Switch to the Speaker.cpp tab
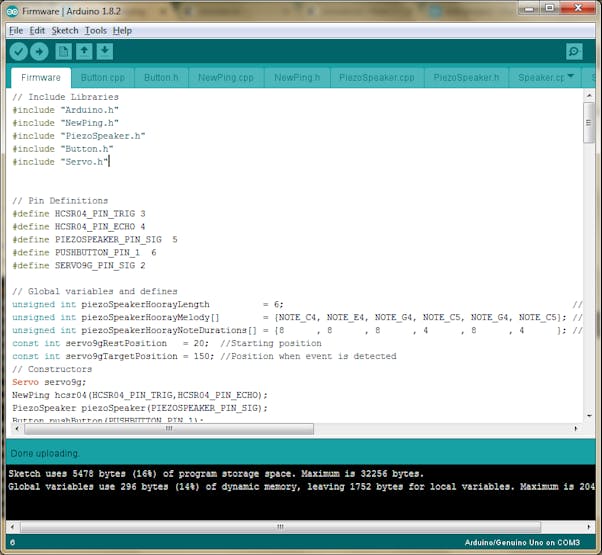This screenshot has width=602, height=555. click(541, 78)
